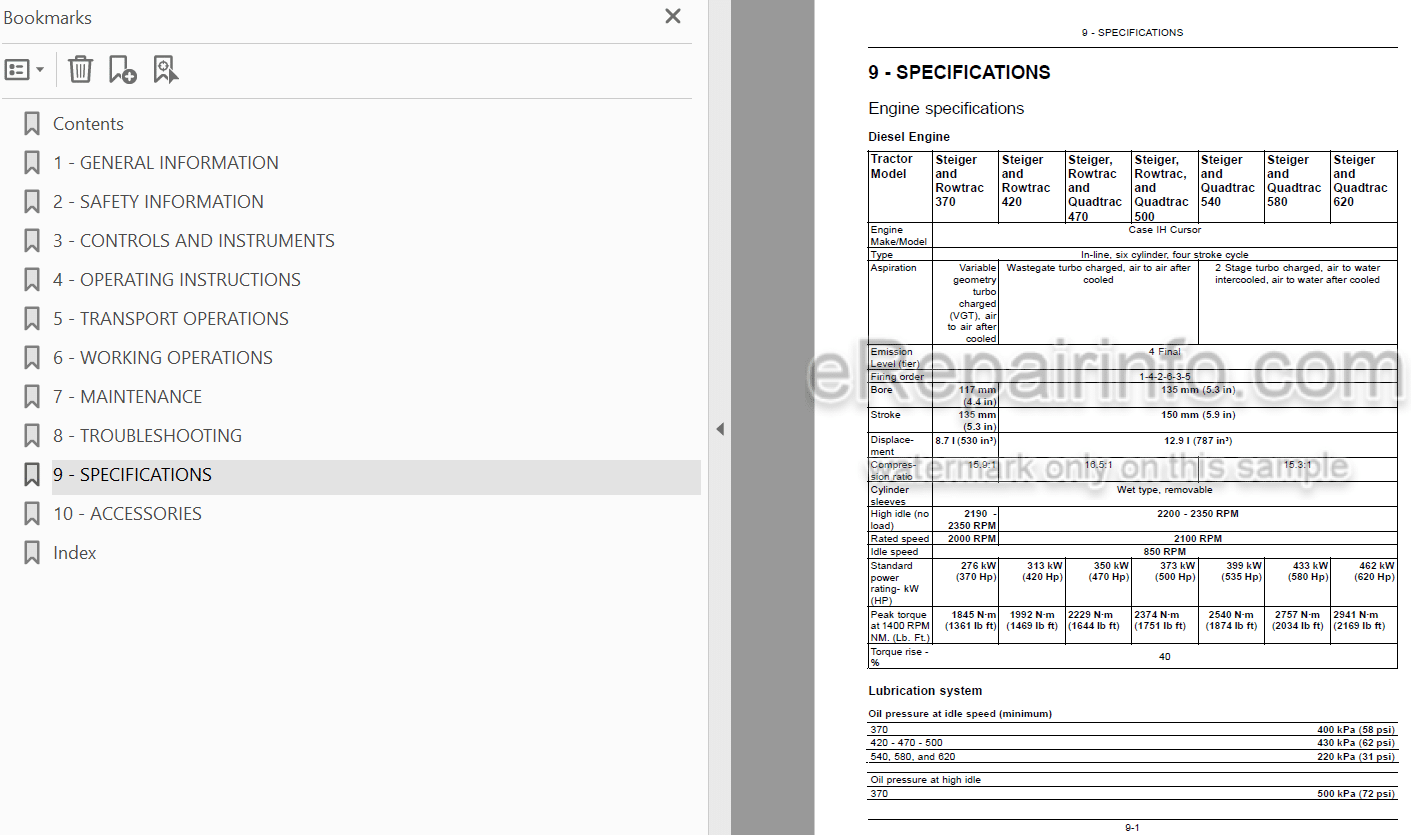
Task: Close the Bookmarks panel
Action: click(673, 16)
